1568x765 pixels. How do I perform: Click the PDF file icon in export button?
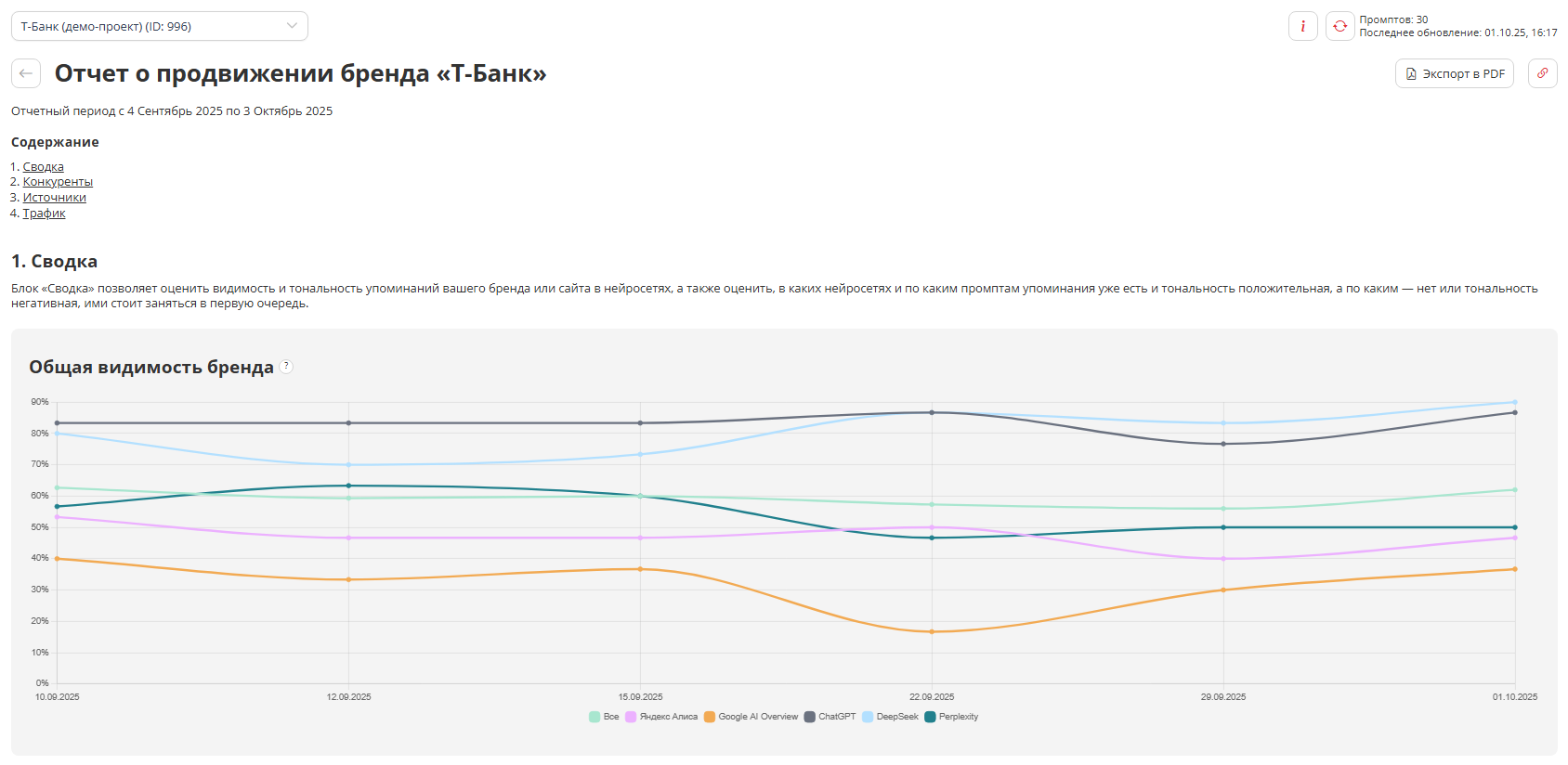(1411, 74)
